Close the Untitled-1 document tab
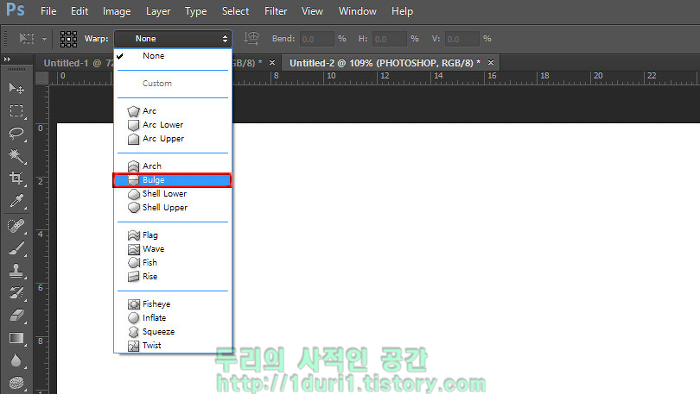The width and height of the screenshot is (700, 394). 272,62
